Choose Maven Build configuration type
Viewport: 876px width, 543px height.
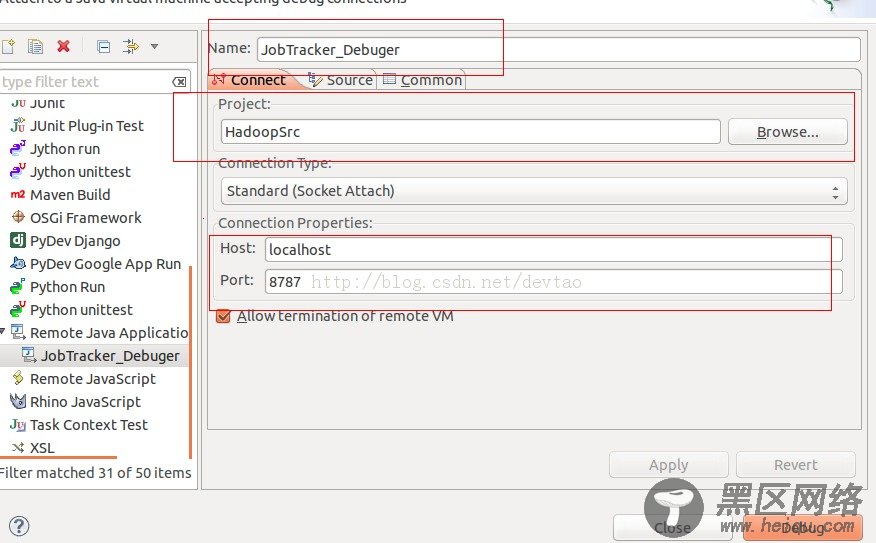coord(70,194)
